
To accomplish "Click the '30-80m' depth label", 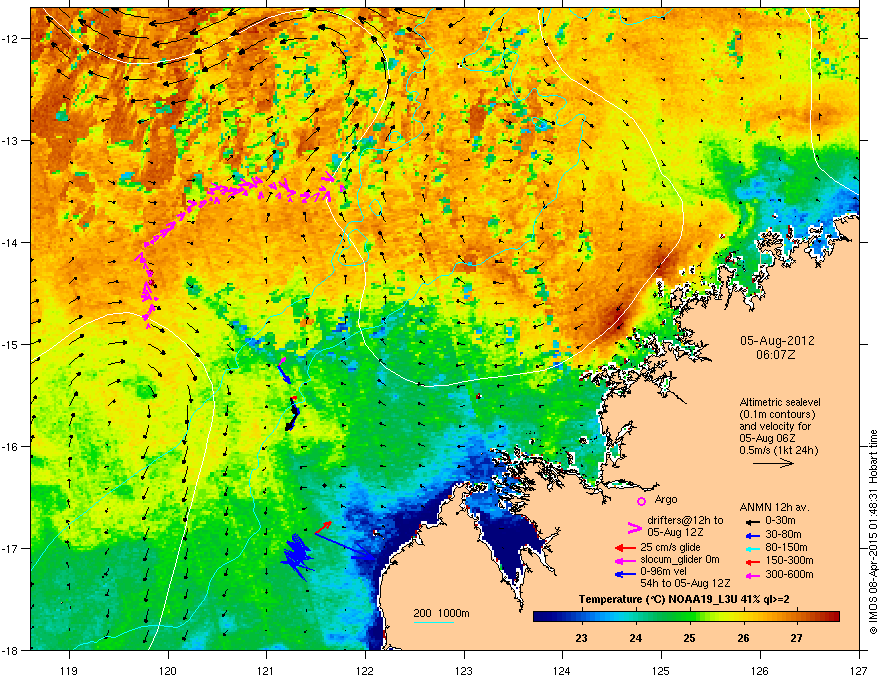I will (783, 534).
